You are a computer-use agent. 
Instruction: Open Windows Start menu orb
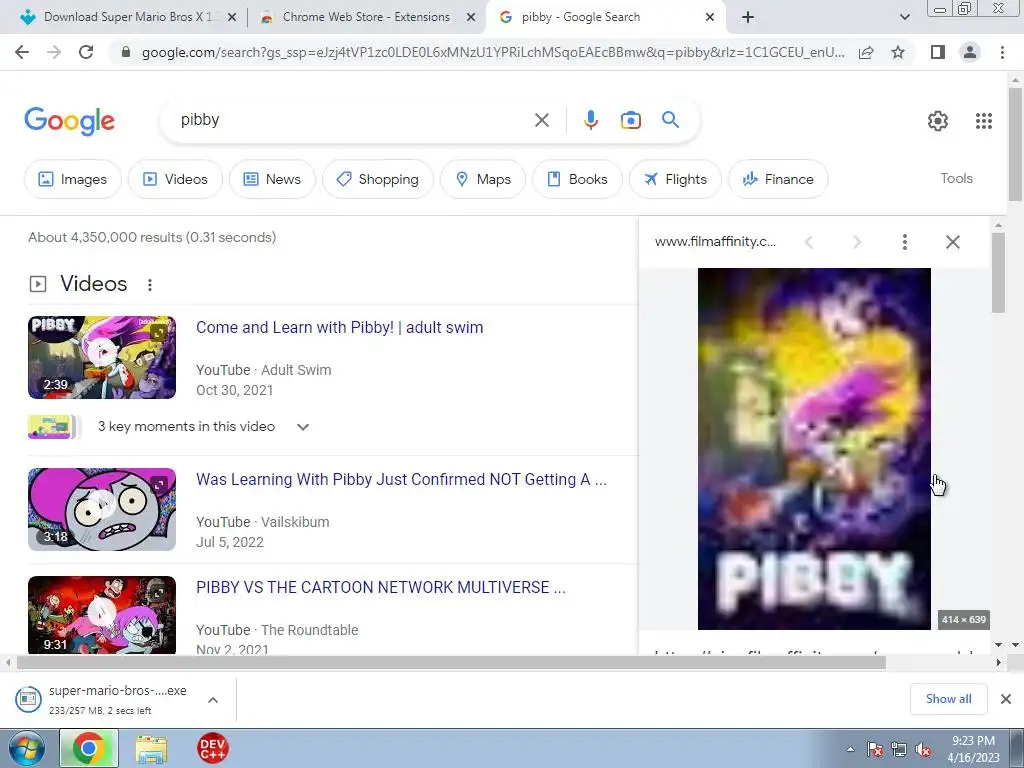(x=27, y=748)
